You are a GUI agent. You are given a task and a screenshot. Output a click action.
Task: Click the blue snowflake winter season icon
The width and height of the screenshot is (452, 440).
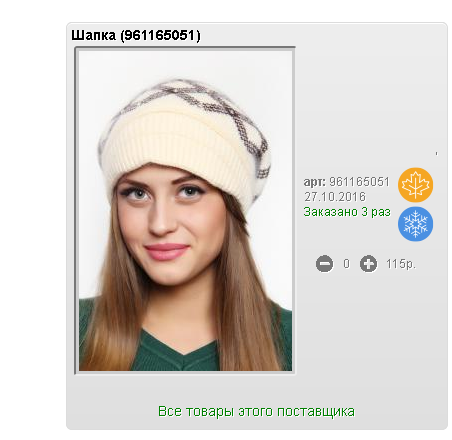[x=415, y=224]
